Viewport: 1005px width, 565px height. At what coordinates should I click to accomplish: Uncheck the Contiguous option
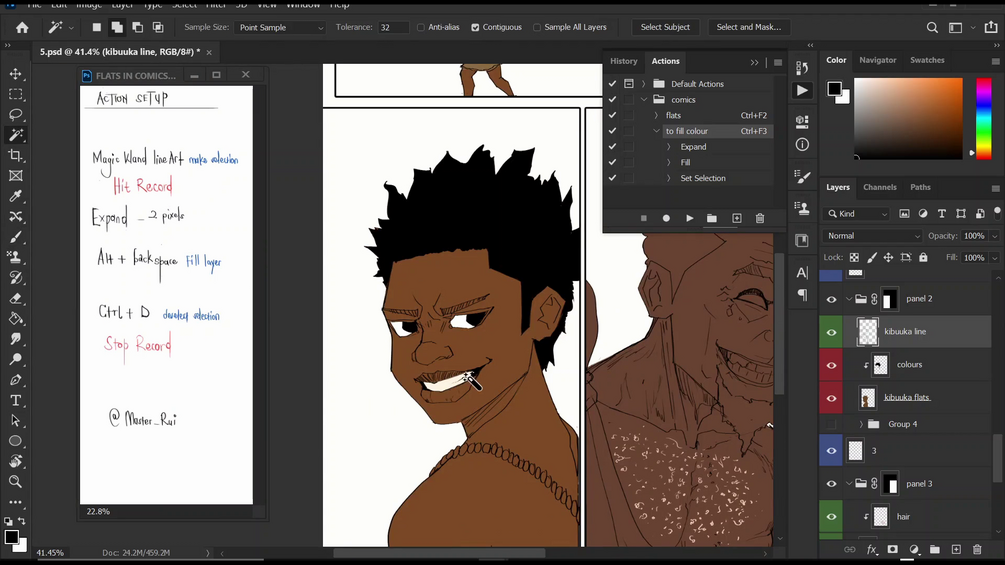pyautogui.click(x=475, y=28)
